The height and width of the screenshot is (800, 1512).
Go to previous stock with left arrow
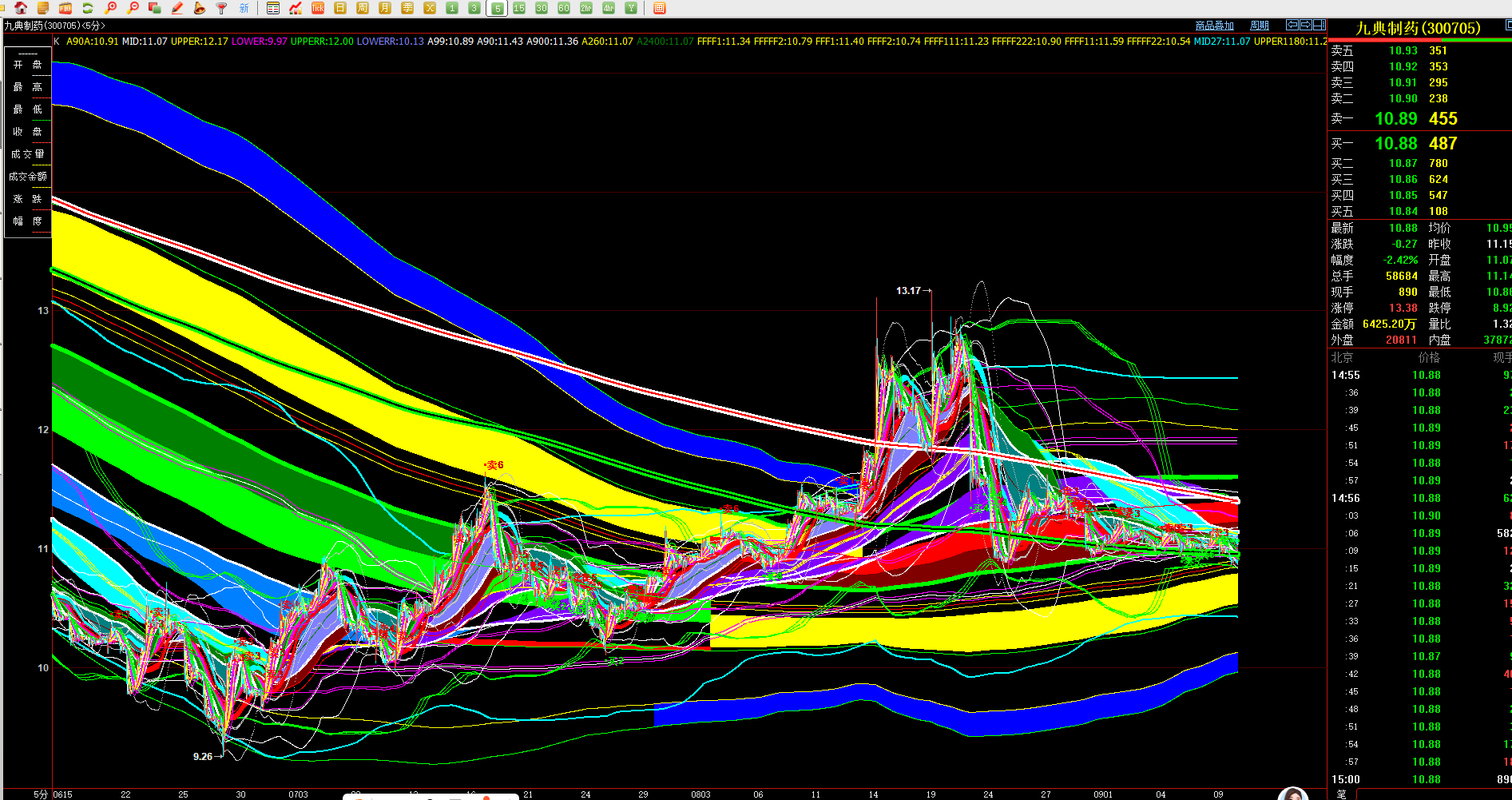point(1292,25)
